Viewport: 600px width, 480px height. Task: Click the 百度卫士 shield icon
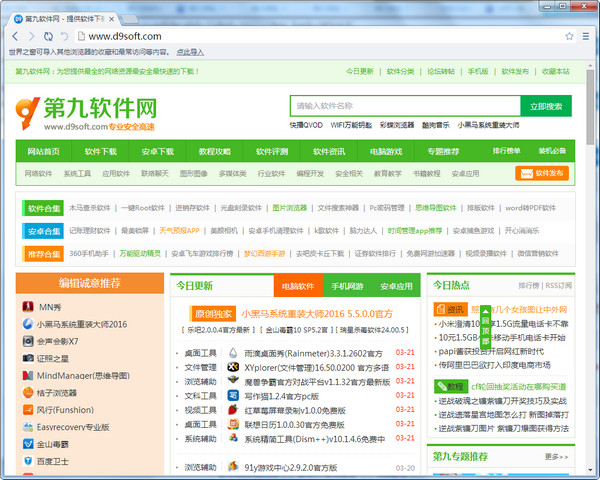coord(28,461)
